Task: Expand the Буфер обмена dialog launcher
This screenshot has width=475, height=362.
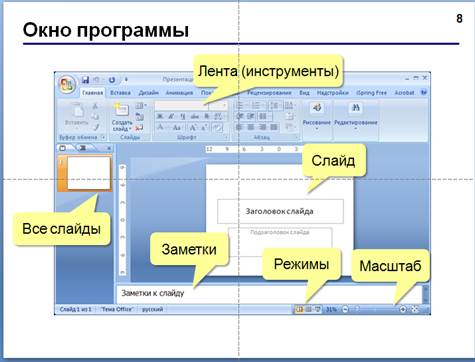Action: [x=103, y=137]
